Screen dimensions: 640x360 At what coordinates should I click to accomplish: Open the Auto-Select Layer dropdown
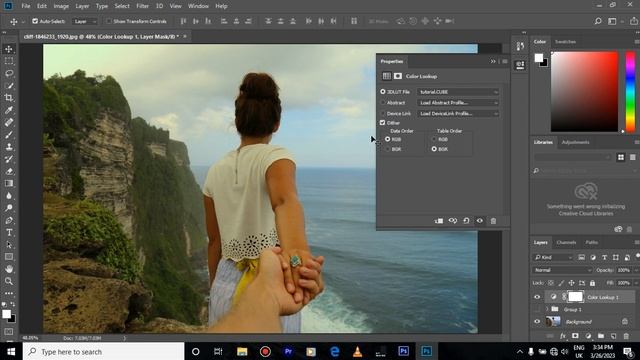[85, 21]
